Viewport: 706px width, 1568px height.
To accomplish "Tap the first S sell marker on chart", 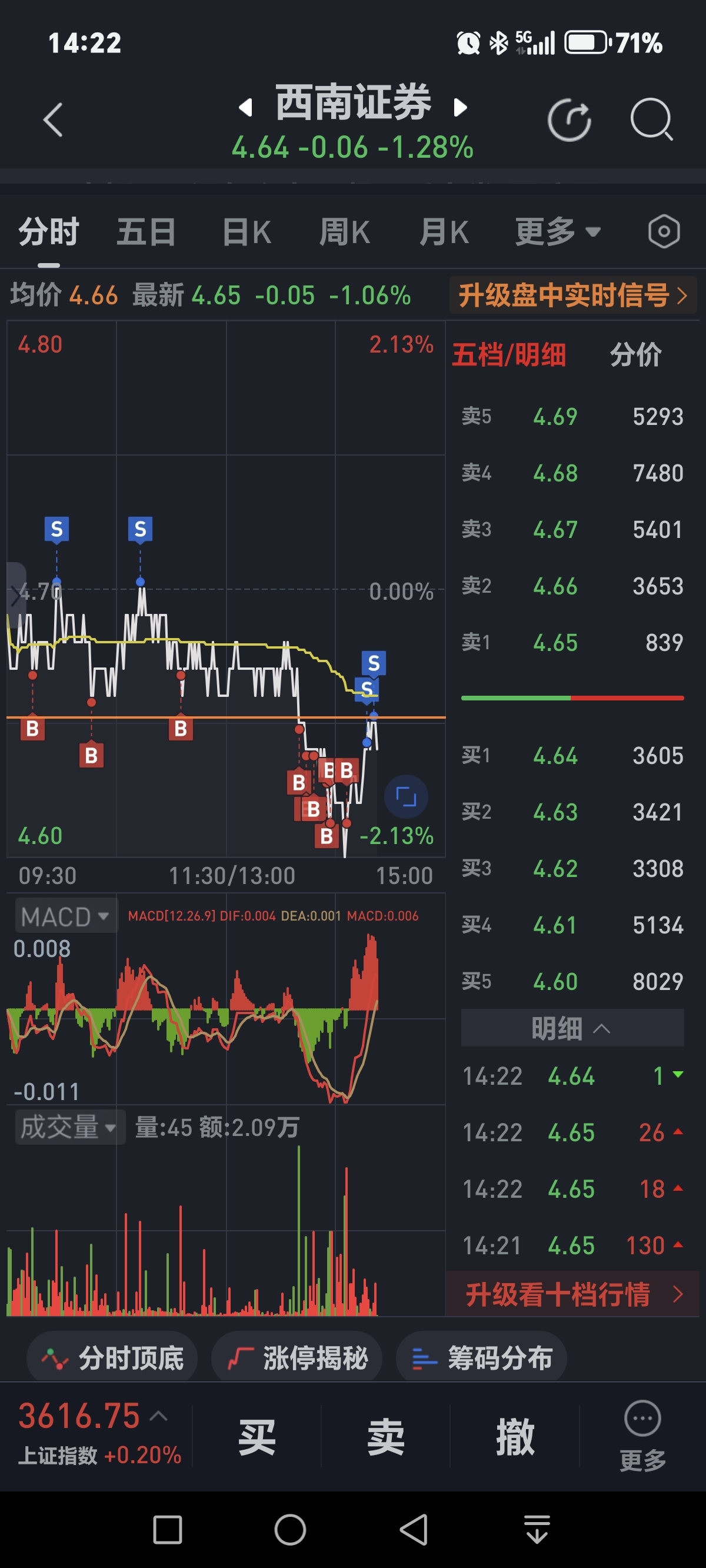I will tap(56, 529).
